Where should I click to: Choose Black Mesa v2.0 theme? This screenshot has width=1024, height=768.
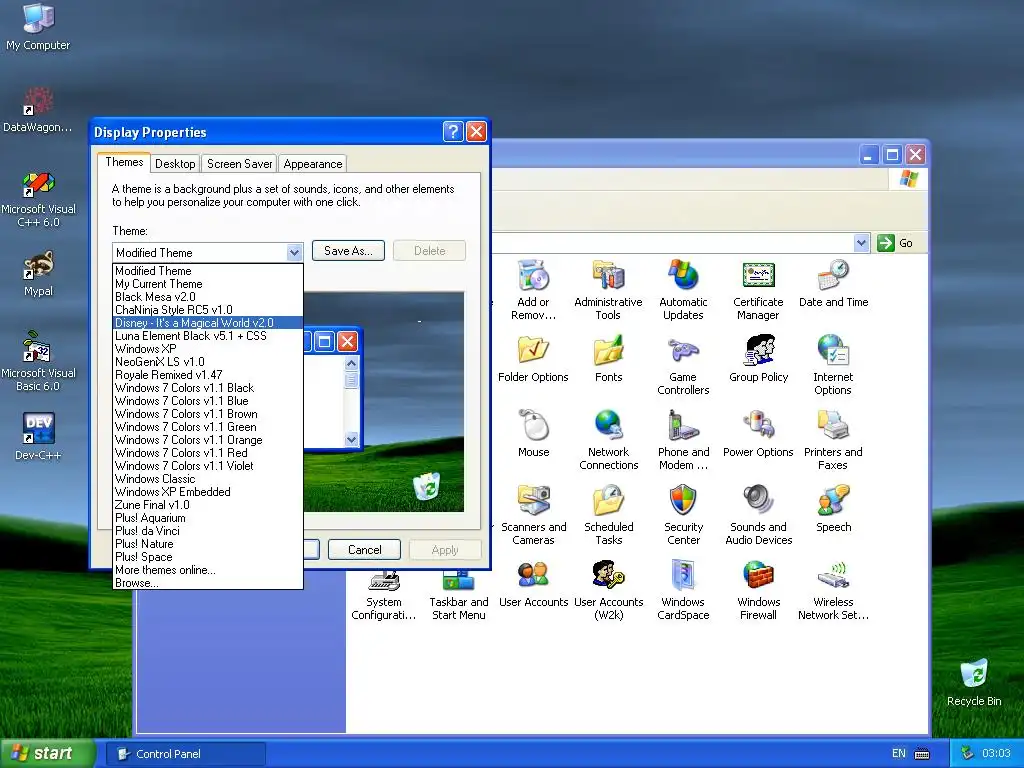(208, 296)
